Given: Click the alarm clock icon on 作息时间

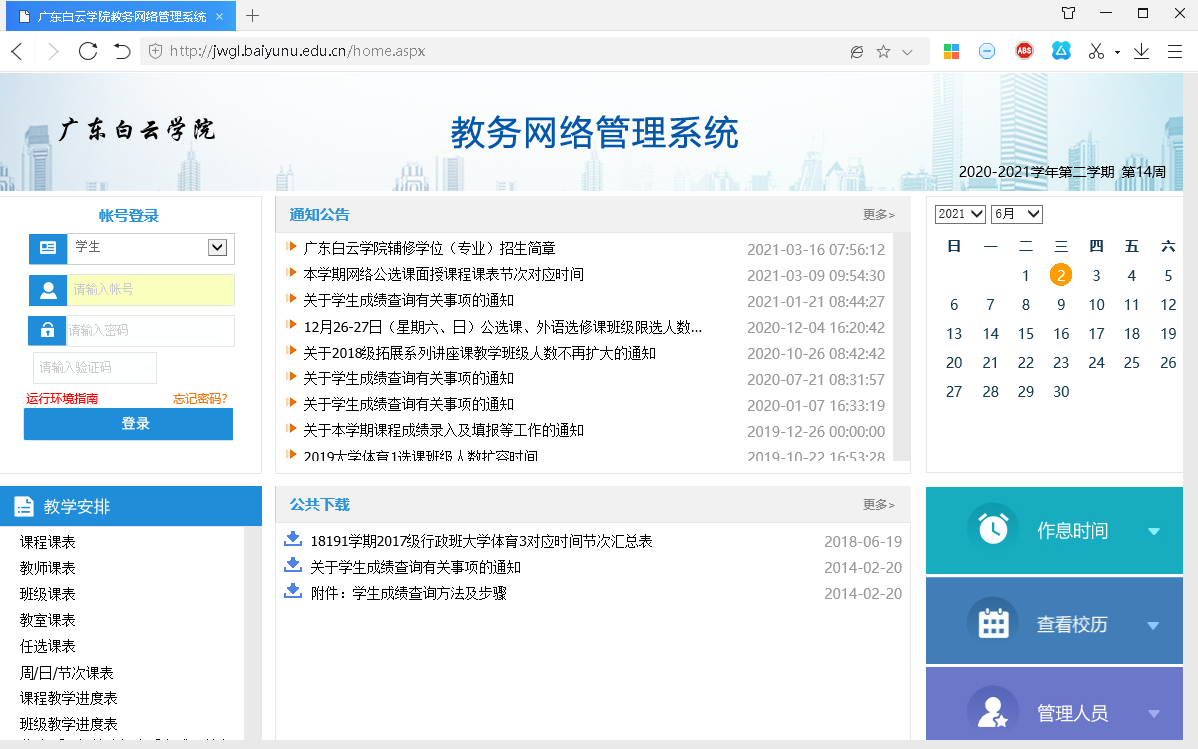Looking at the screenshot, I should tap(992, 530).
